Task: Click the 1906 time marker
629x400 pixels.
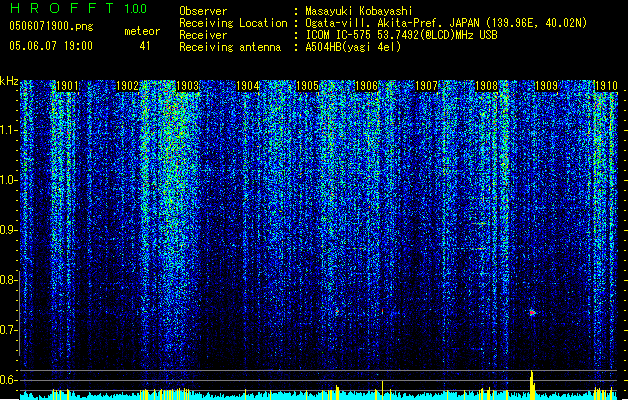Action: 367,86
